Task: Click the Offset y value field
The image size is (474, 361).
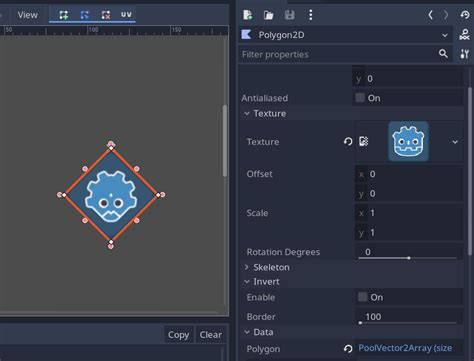Action: pyautogui.click(x=409, y=193)
